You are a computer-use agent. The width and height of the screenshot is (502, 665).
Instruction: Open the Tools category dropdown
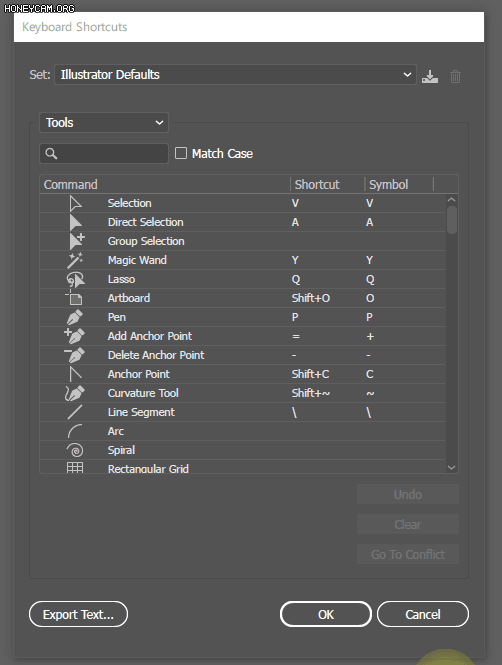(x=104, y=123)
